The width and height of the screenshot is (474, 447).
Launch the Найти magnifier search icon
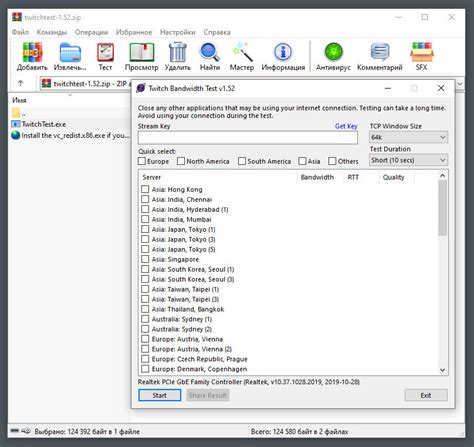[x=210, y=52]
